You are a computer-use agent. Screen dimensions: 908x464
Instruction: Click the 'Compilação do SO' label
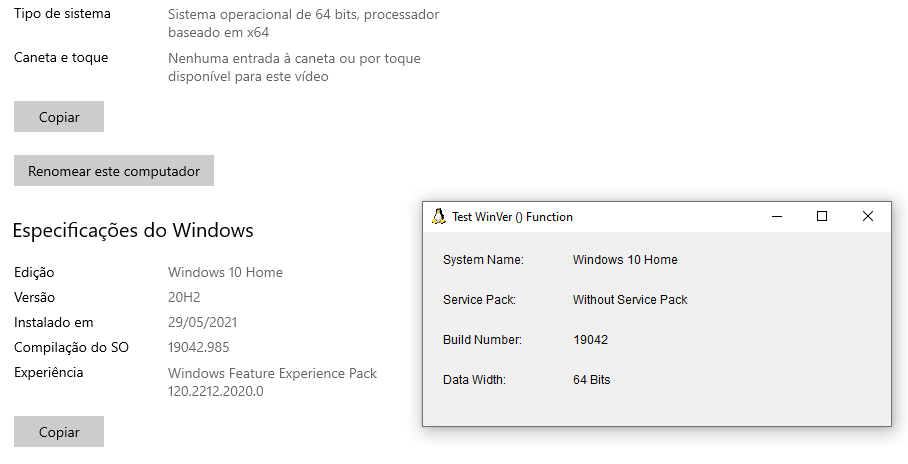71,347
